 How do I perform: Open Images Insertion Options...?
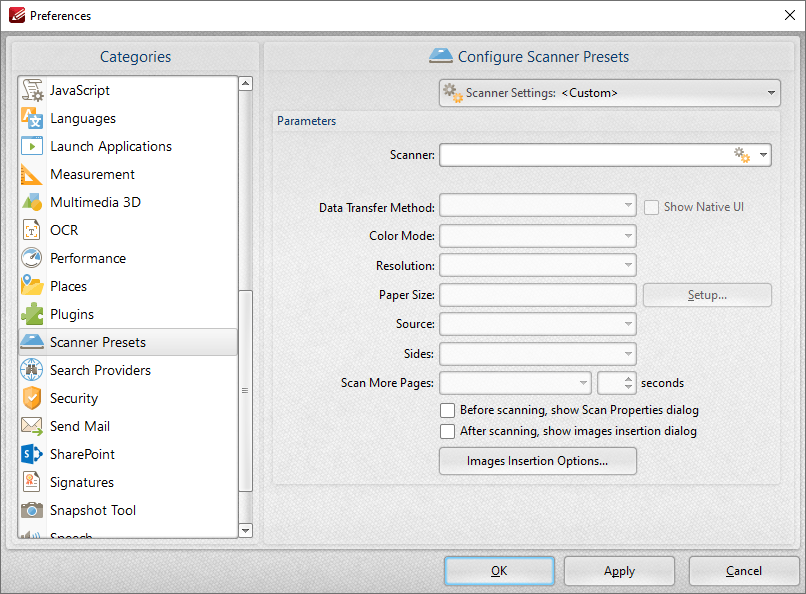[538, 461]
